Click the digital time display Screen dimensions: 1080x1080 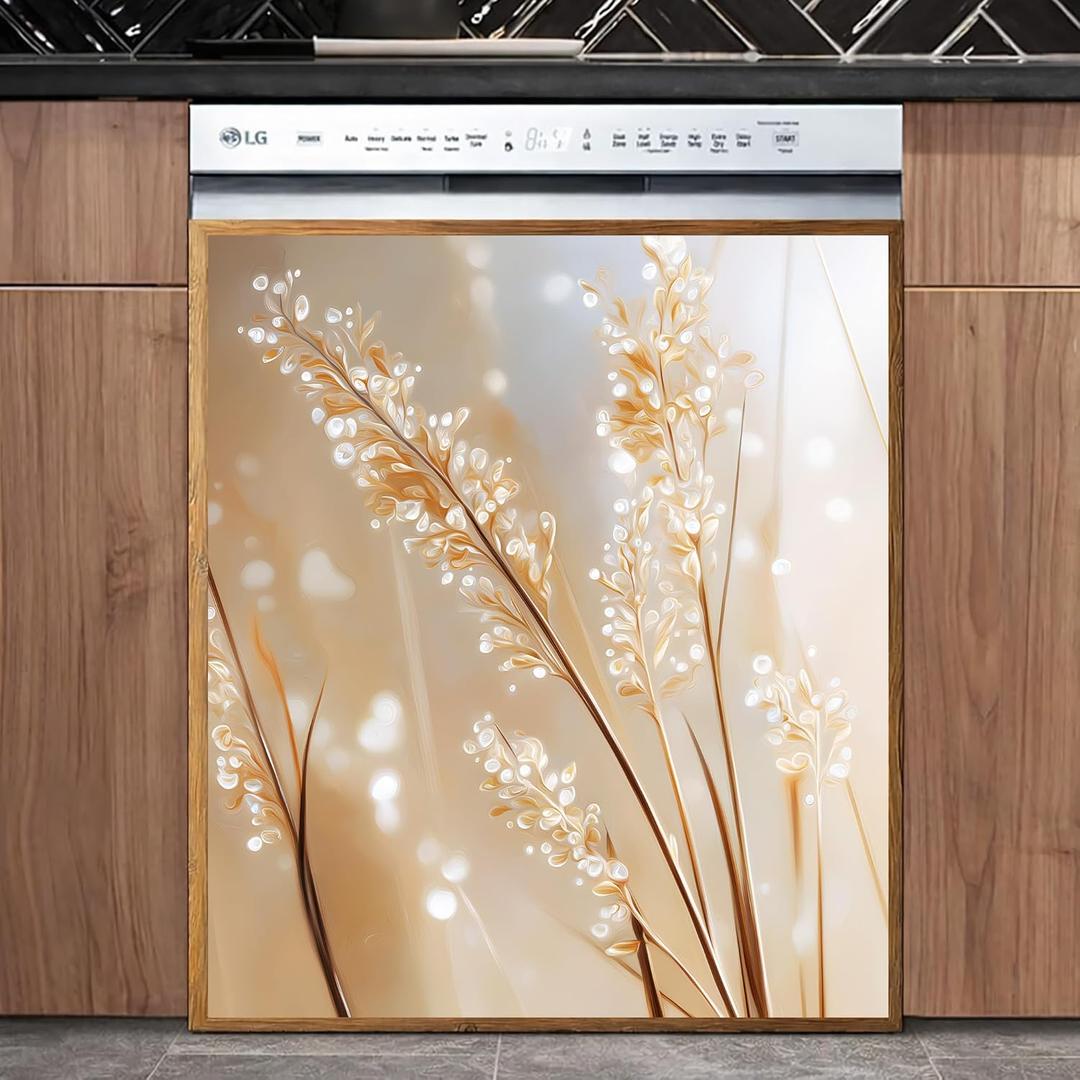pyautogui.click(x=548, y=139)
